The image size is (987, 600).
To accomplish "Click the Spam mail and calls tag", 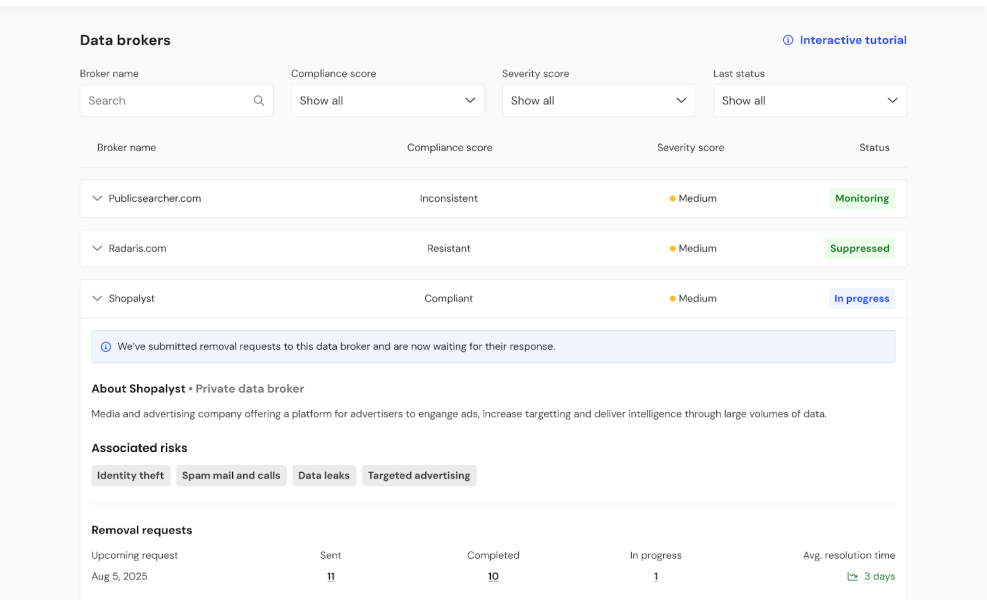I will point(231,476).
